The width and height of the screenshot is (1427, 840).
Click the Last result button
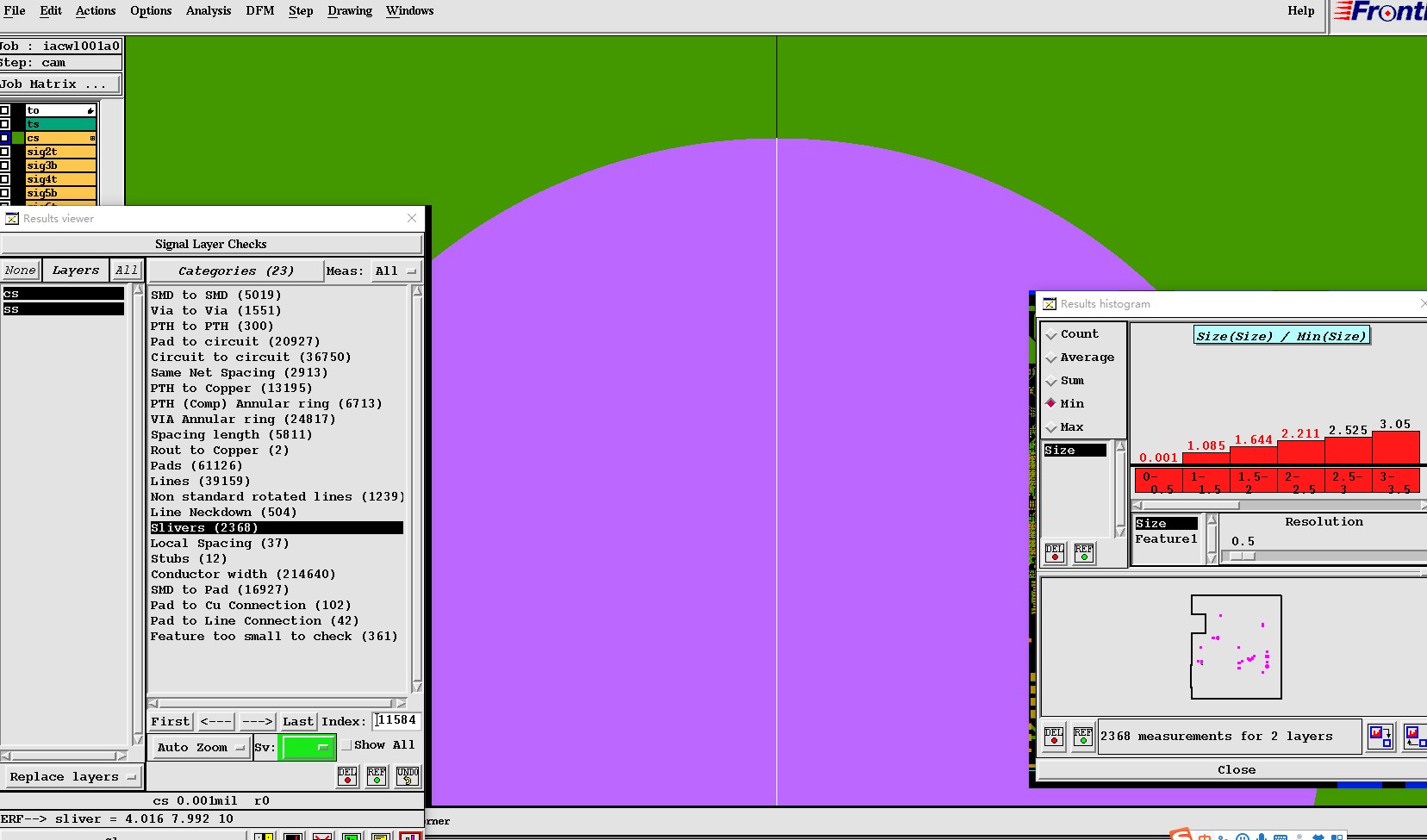pyautogui.click(x=298, y=722)
